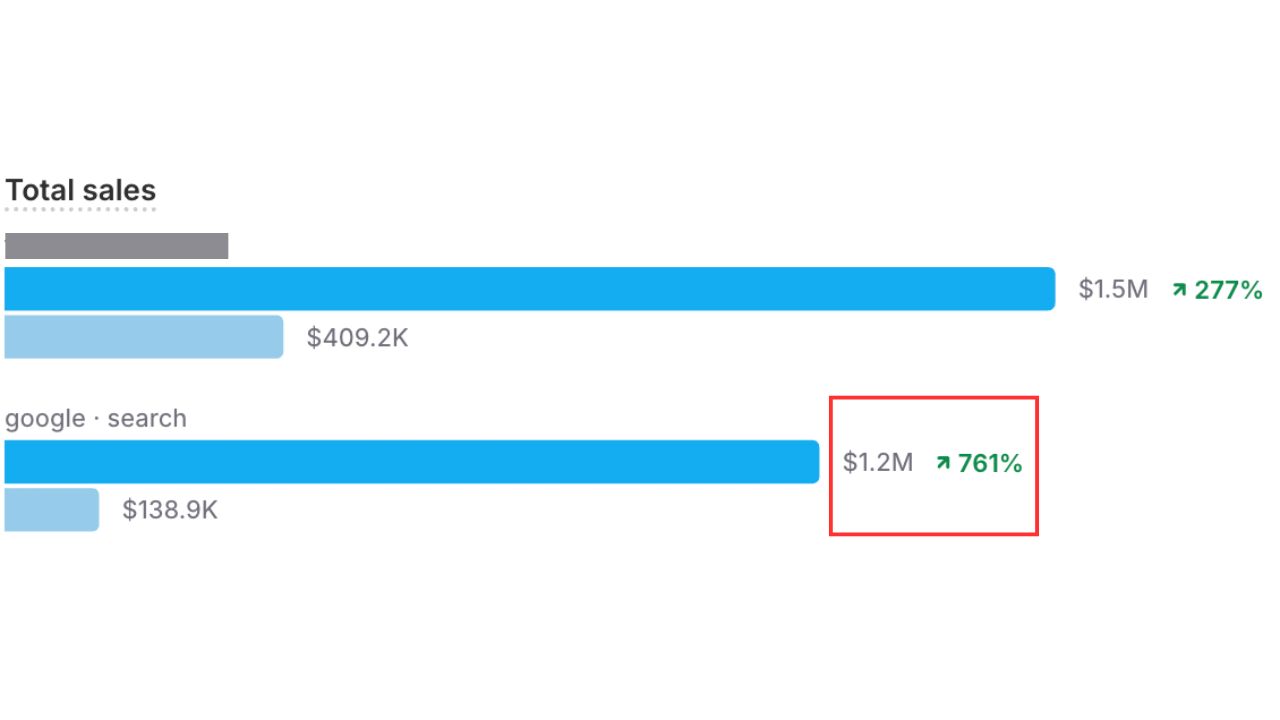Viewport: 1280px width, 720px height.
Task: Select the $1.2M sales value
Action: tap(878, 463)
